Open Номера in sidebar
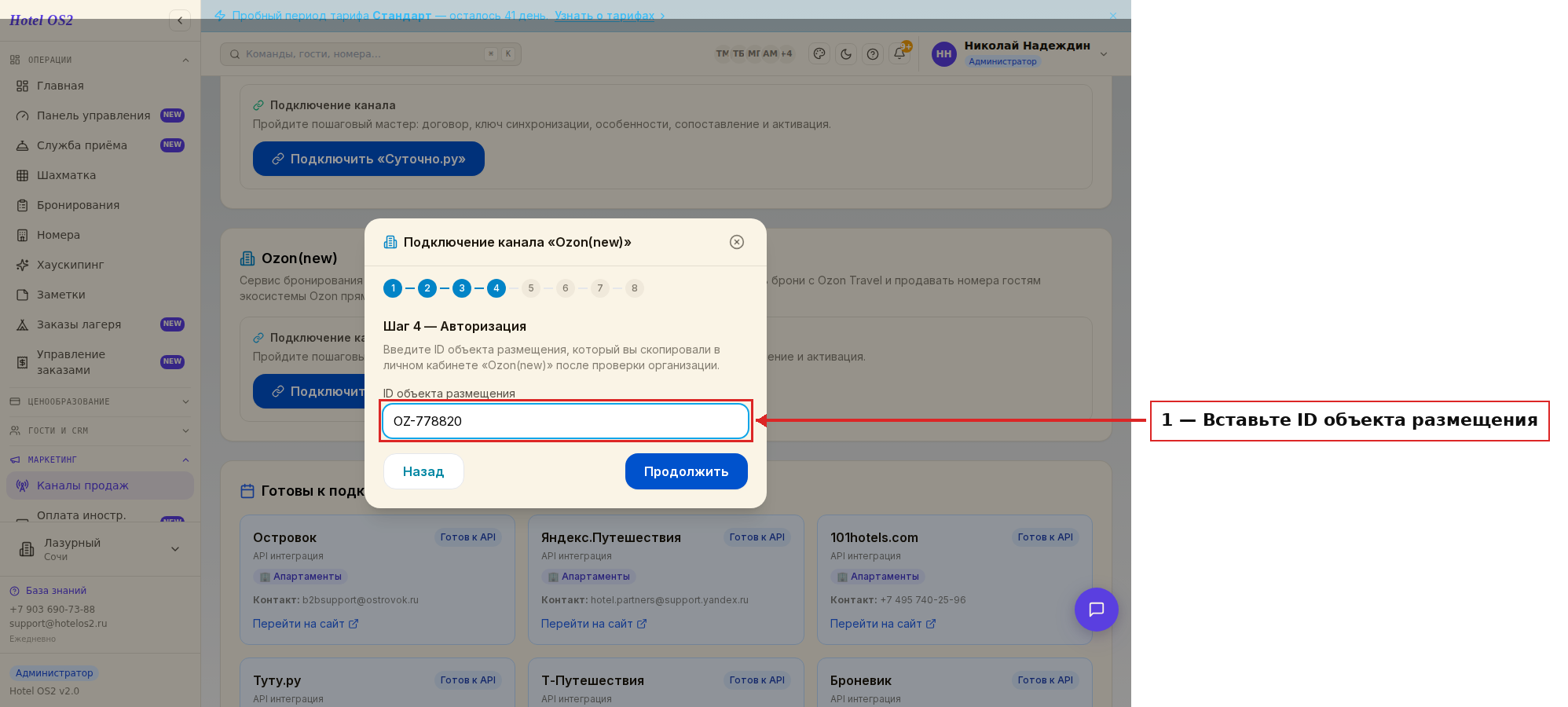Screen dimensions: 1568x707 pyautogui.click(x=100, y=235)
